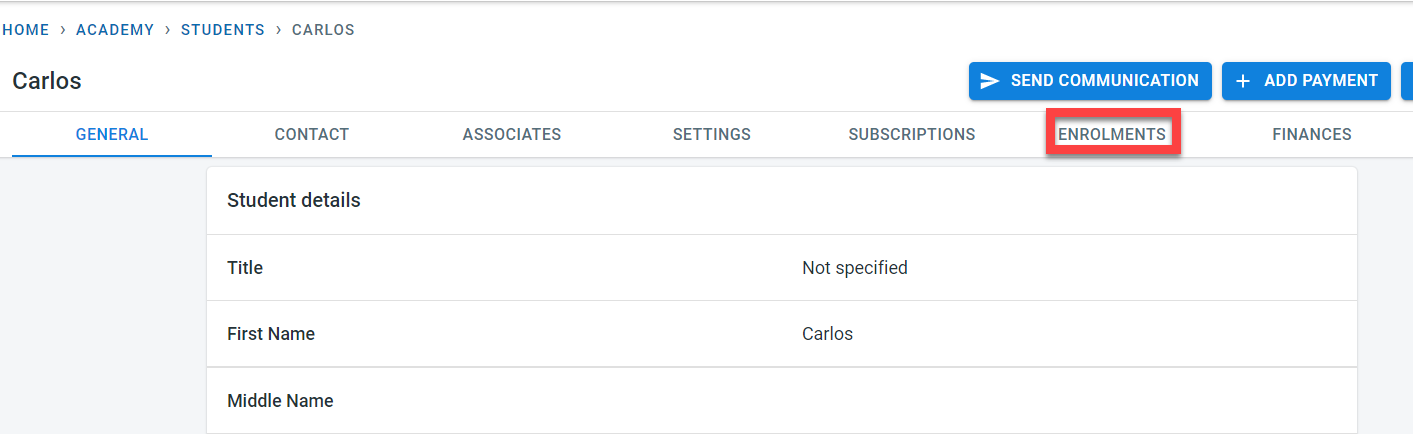Screen dimensions: 1413x434
Task: Click the 'Not specified' title value
Action: [855, 268]
